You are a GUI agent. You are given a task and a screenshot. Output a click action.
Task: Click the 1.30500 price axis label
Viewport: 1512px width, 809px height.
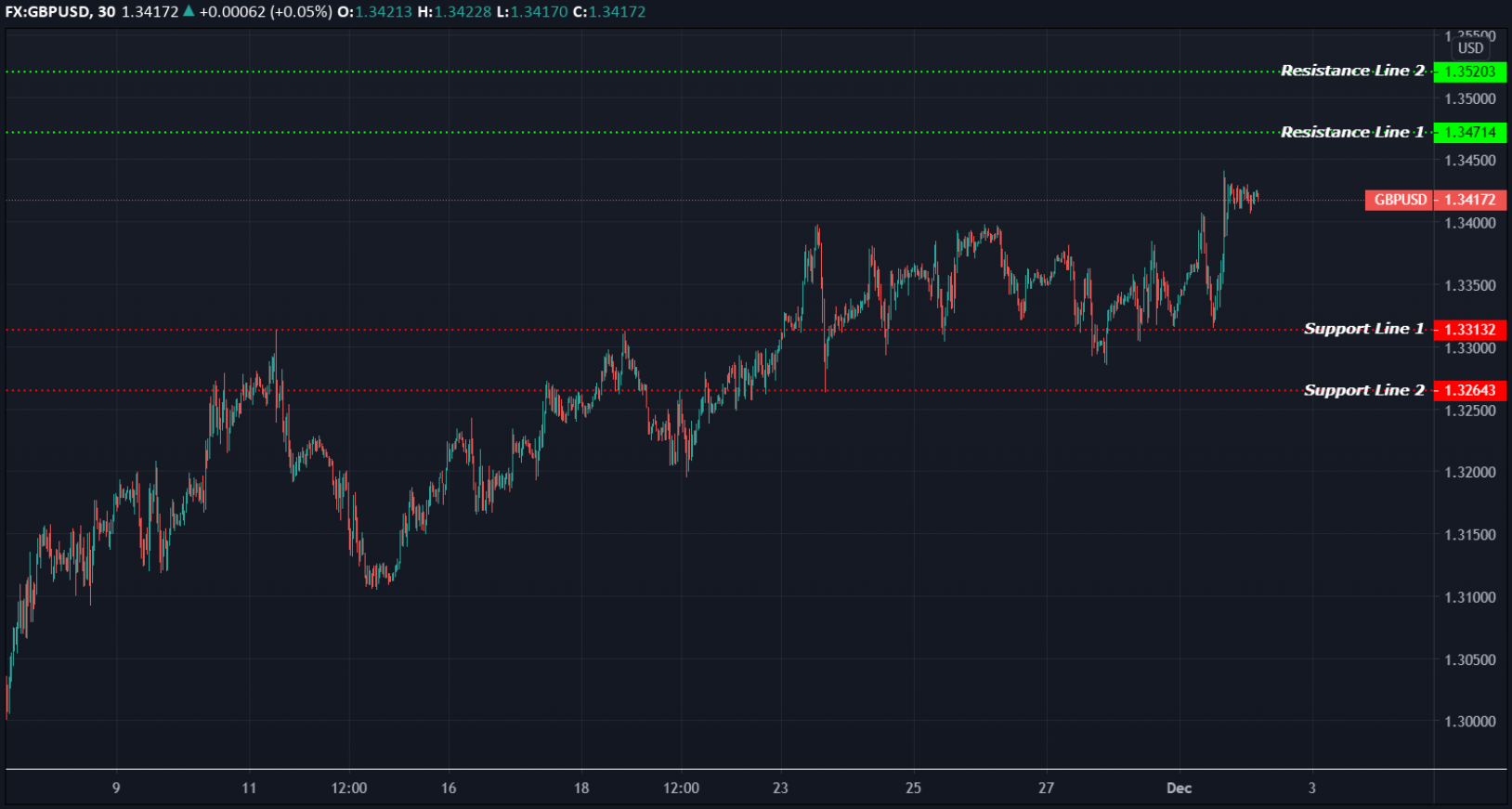1470,659
